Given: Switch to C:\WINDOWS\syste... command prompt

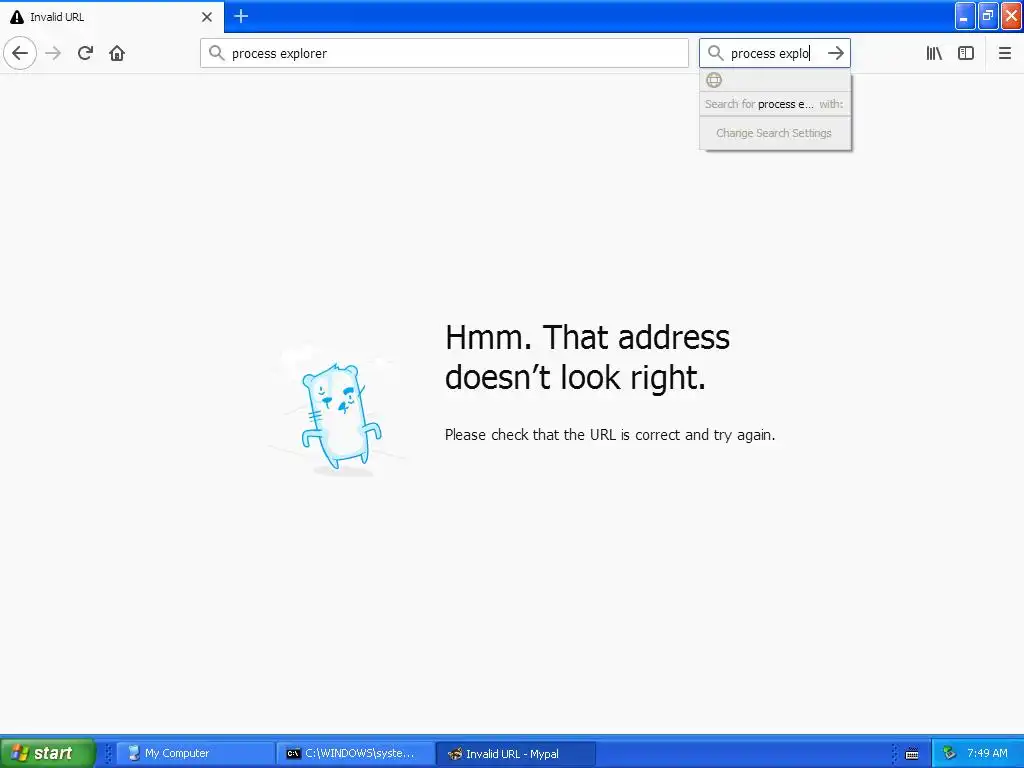Looking at the screenshot, I should (x=355, y=753).
